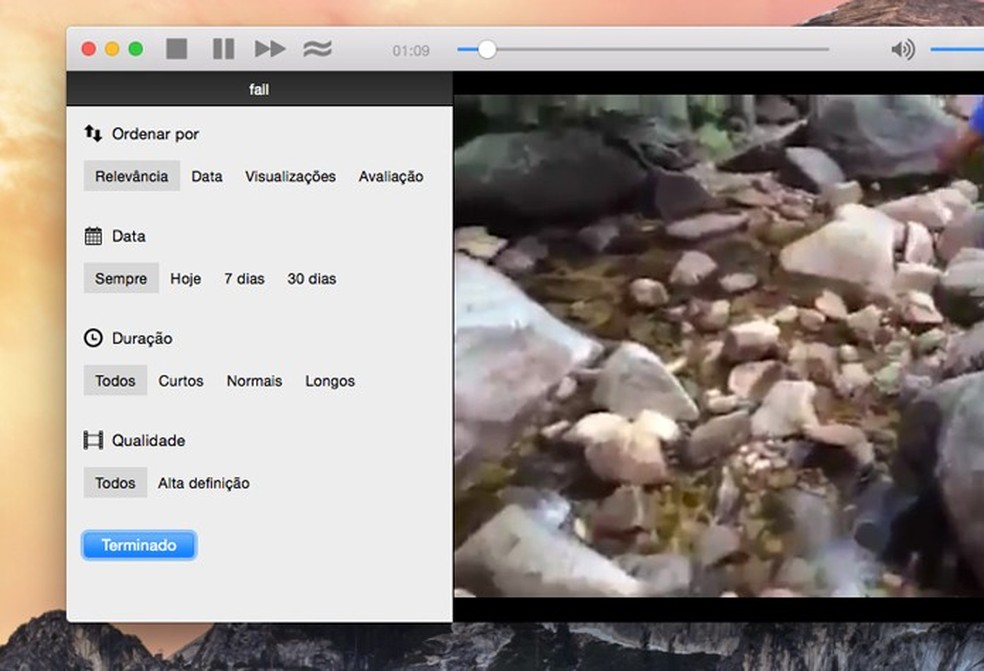Sort results by Avaliação
This screenshot has height=671, width=984.
click(x=391, y=176)
